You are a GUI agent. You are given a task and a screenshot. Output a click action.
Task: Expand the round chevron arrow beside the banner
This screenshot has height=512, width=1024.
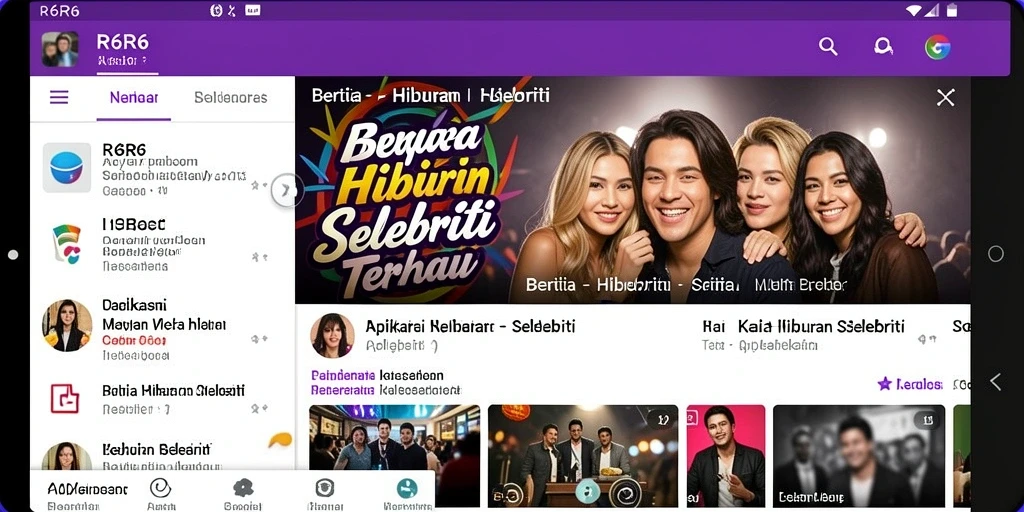[x=287, y=190]
